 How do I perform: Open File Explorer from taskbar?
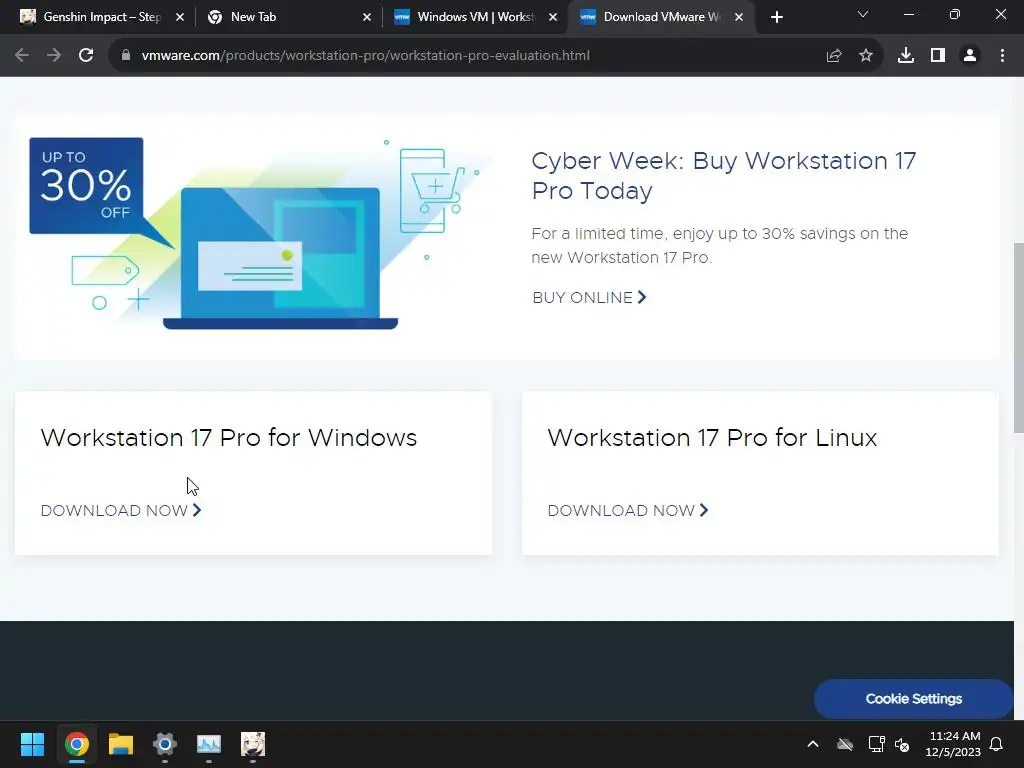click(x=121, y=744)
